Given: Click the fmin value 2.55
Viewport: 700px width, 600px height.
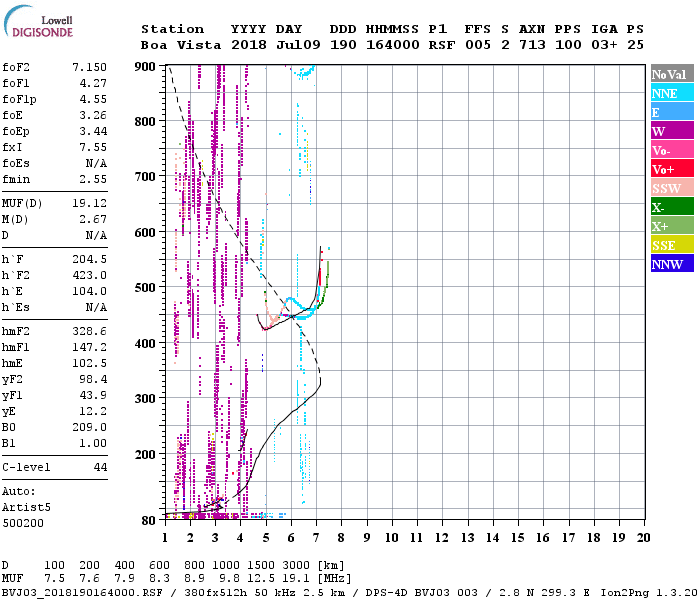Looking at the screenshot, I should (93, 179).
